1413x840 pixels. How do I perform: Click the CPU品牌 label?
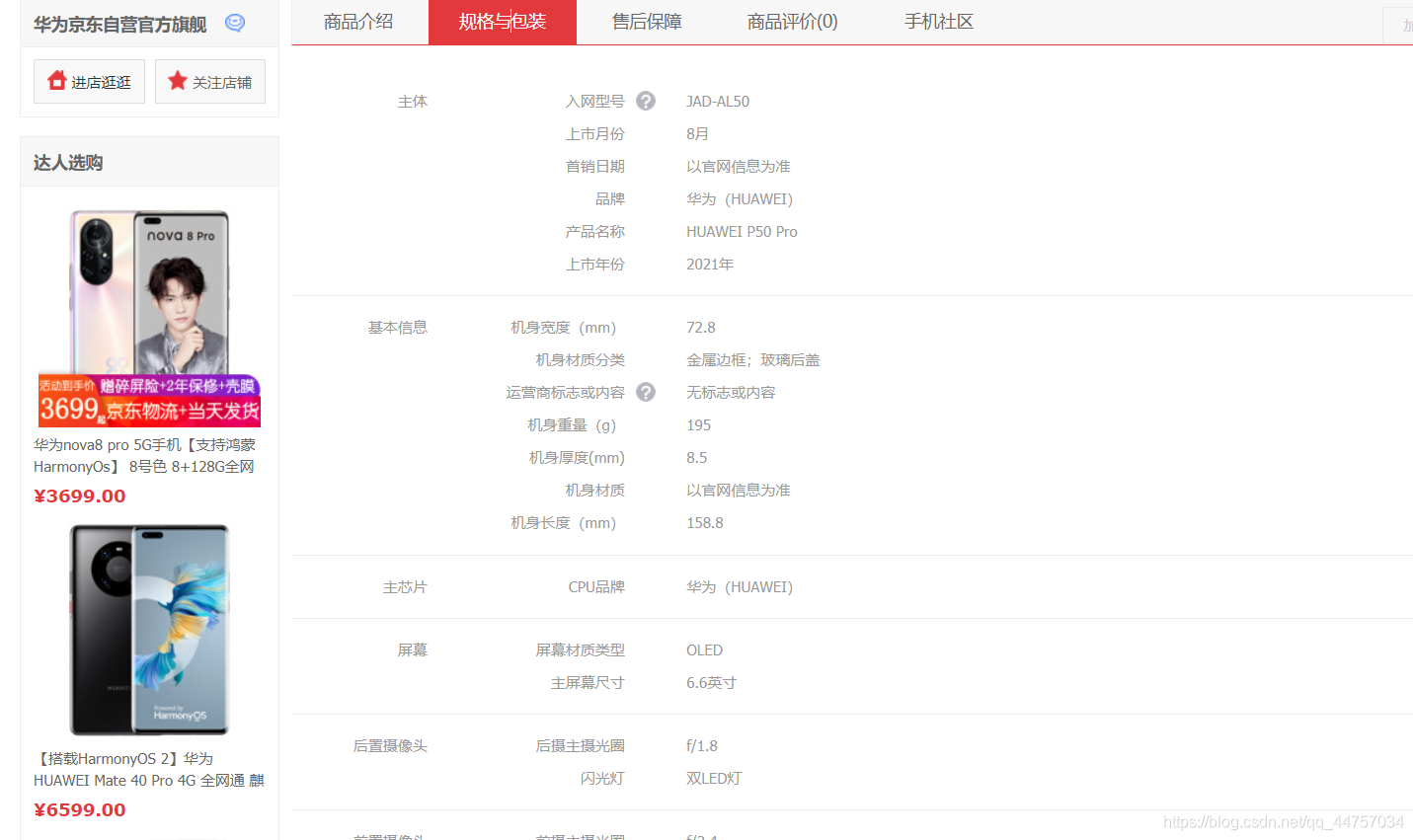[x=596, y=587]
